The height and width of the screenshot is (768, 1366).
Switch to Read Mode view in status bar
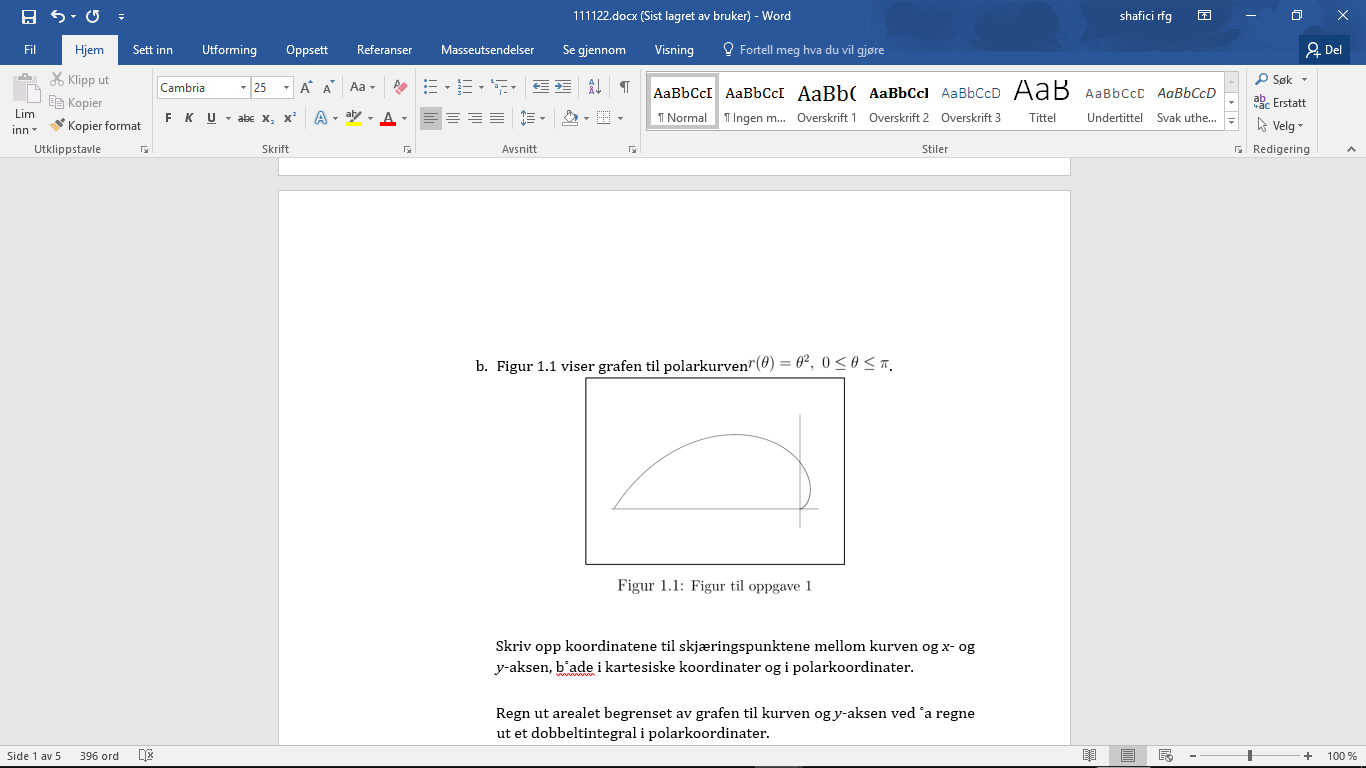pyautogui.click(x=1089, y=756)
